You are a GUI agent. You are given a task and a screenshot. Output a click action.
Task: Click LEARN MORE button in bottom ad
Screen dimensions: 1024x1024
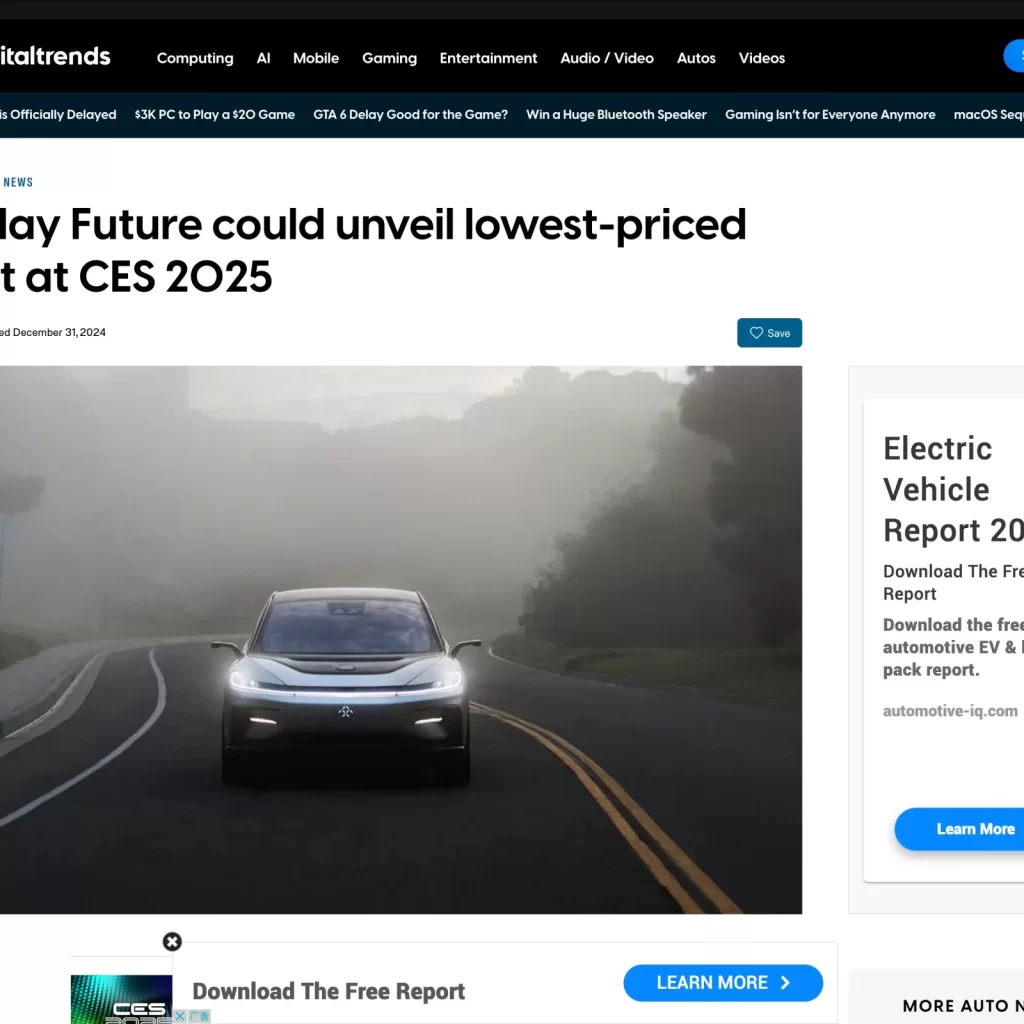pyautogui.click(x=723, y=982)
